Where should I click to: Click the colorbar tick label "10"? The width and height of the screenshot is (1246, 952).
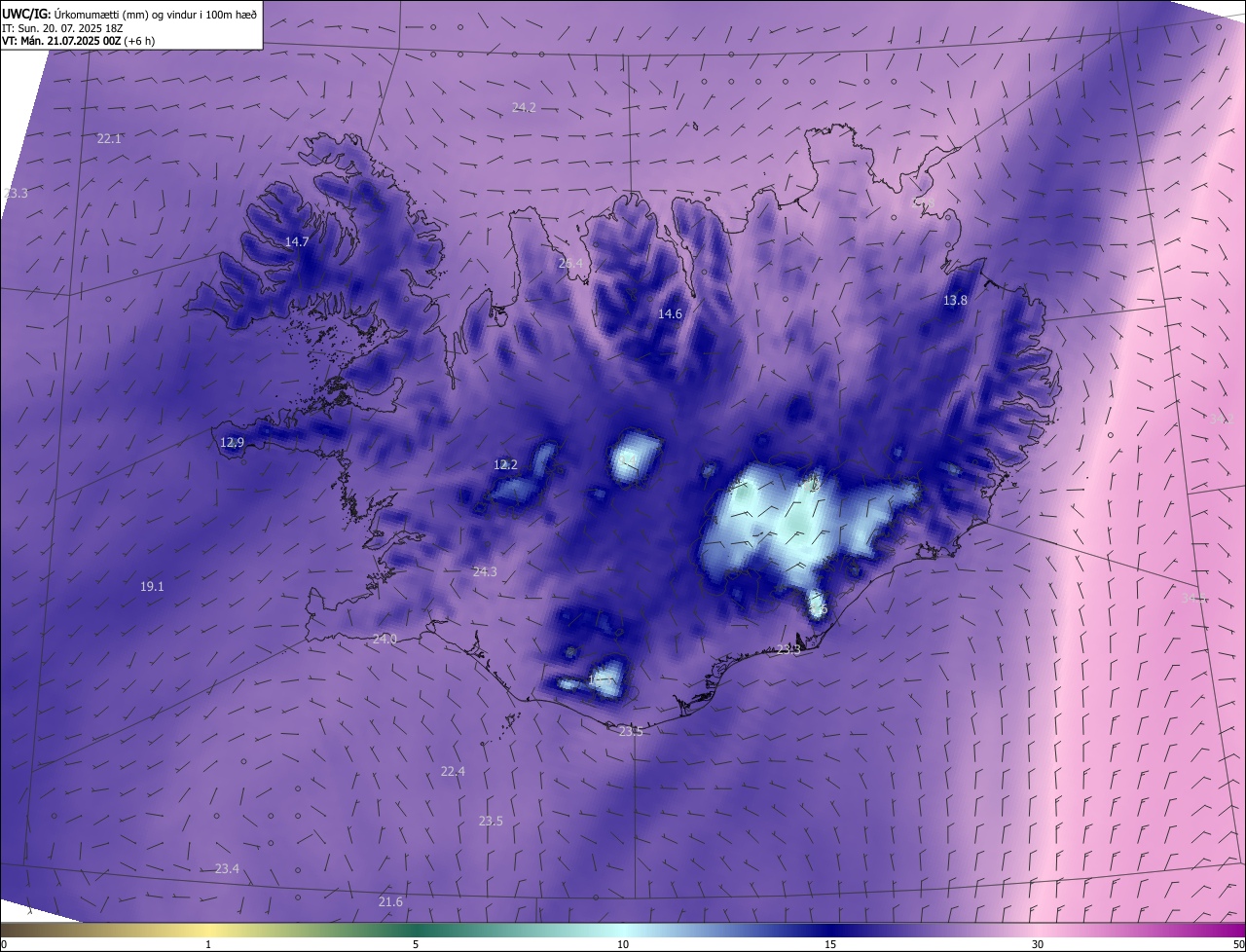pyautogui.click(x=623, y=944)
